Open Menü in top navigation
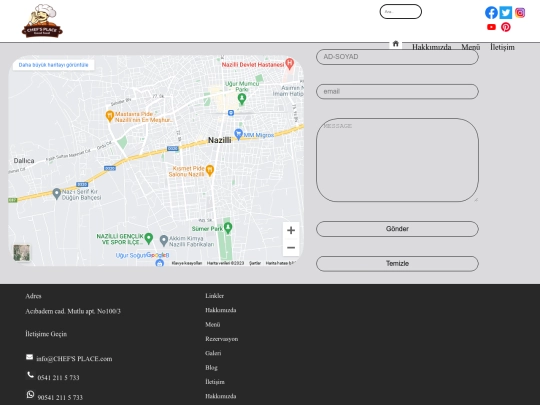 [471, 47]
